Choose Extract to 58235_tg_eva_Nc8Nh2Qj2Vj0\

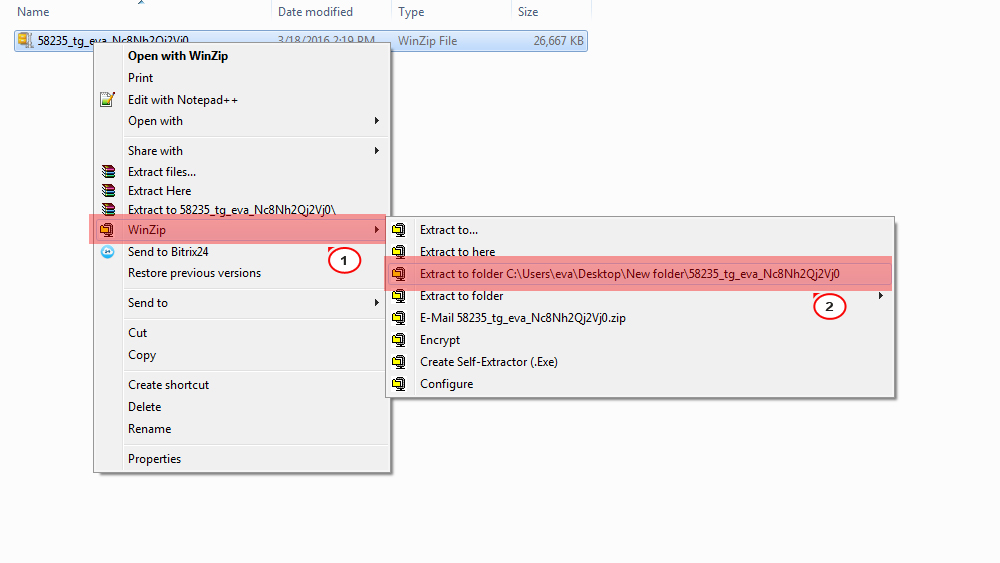pyautogui.click(x=242, y=209)
